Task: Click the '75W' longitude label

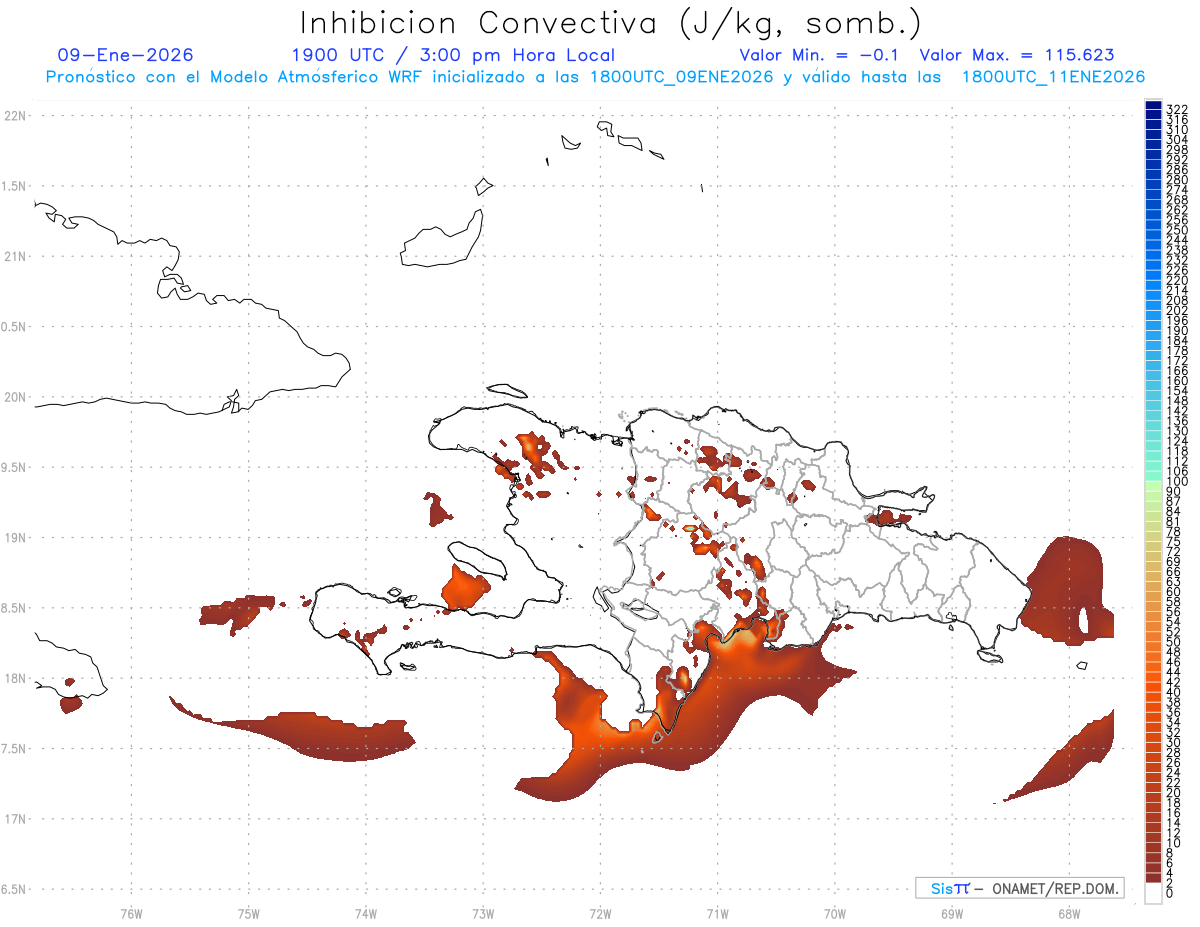Action: point(249,913)
